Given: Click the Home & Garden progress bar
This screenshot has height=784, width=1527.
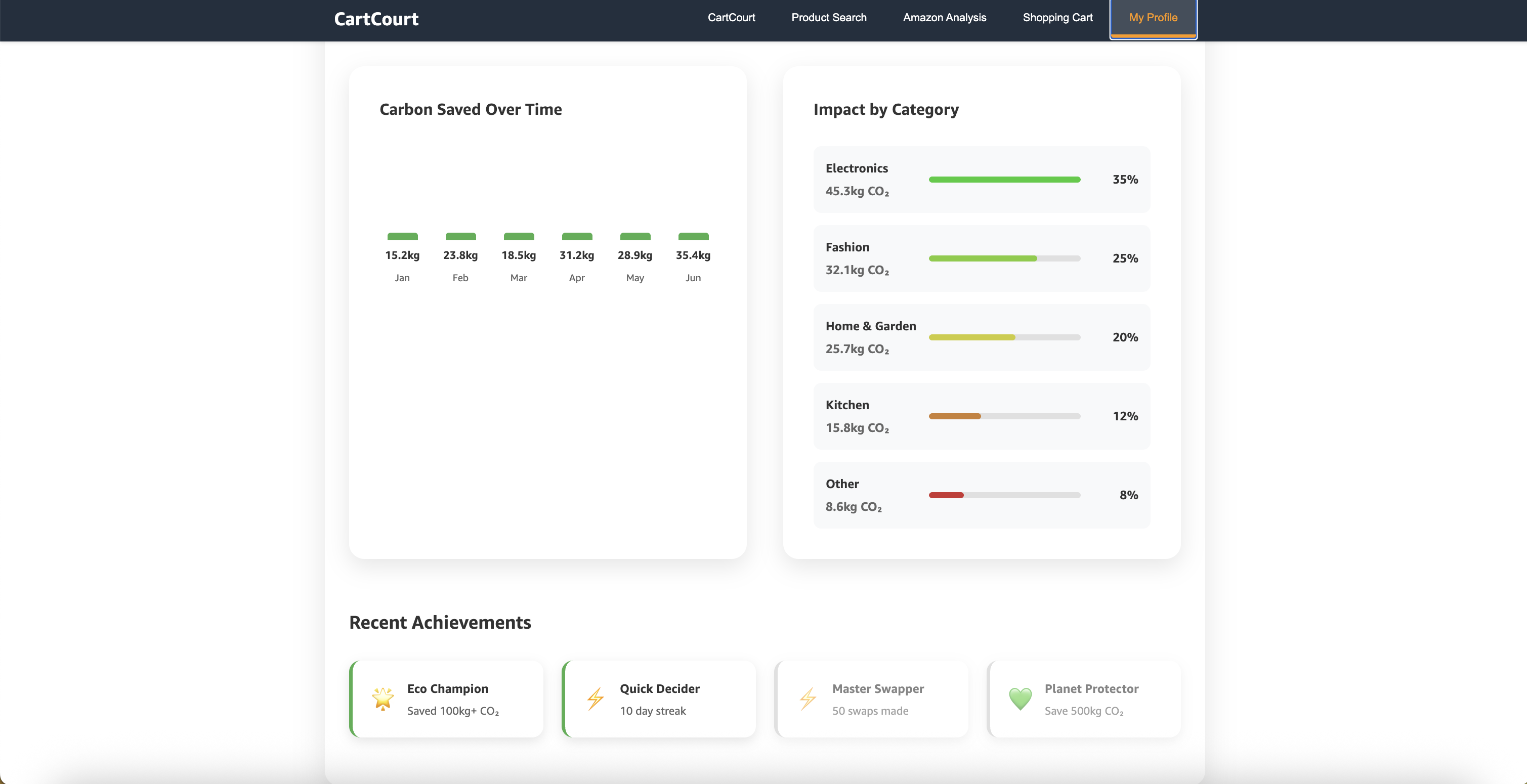Looking at the screenshot, I should 1004,337.
